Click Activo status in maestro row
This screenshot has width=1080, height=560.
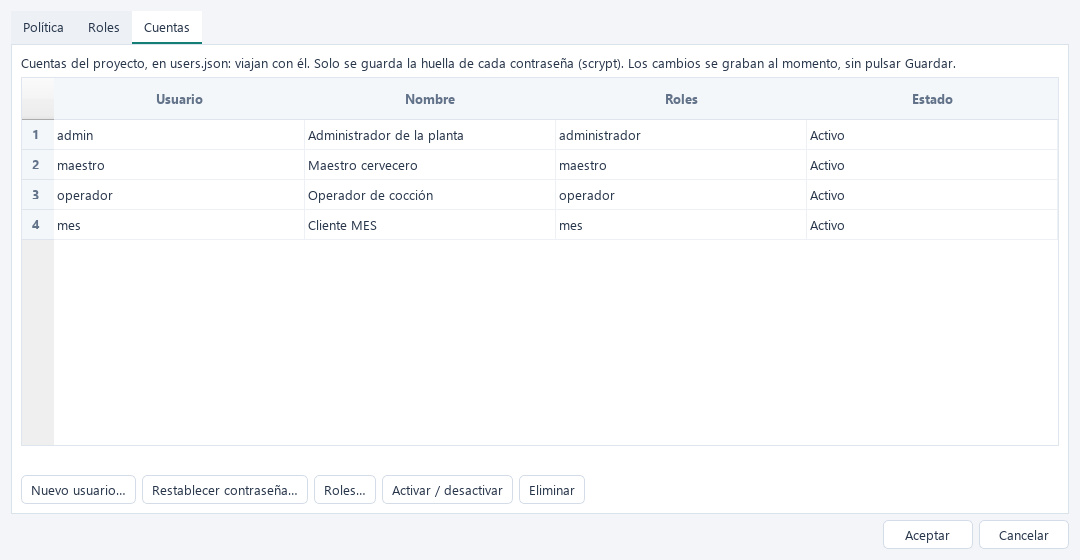point(932,165)
